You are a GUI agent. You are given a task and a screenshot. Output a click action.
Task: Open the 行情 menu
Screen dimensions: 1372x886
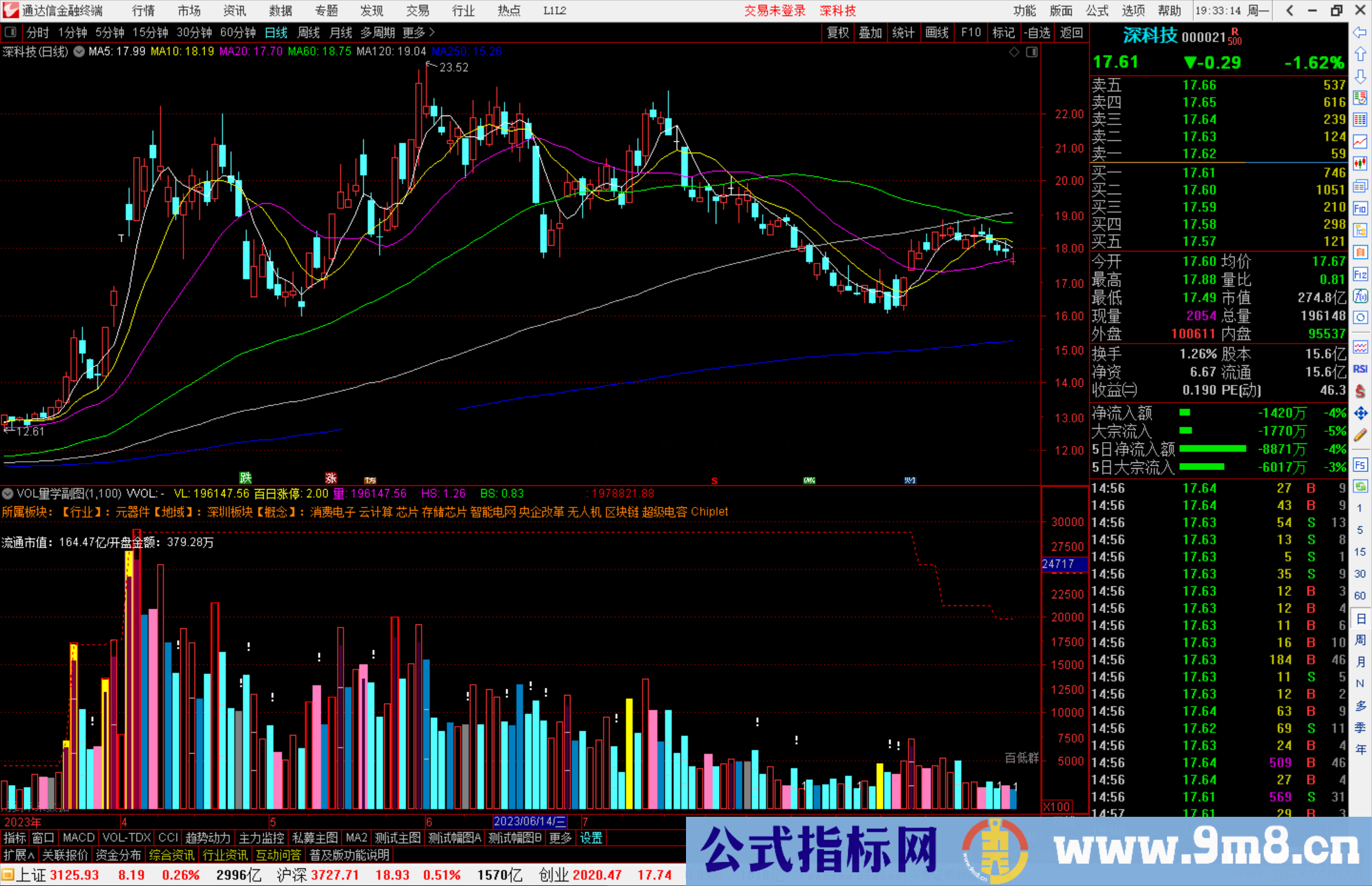pos(143,11)
